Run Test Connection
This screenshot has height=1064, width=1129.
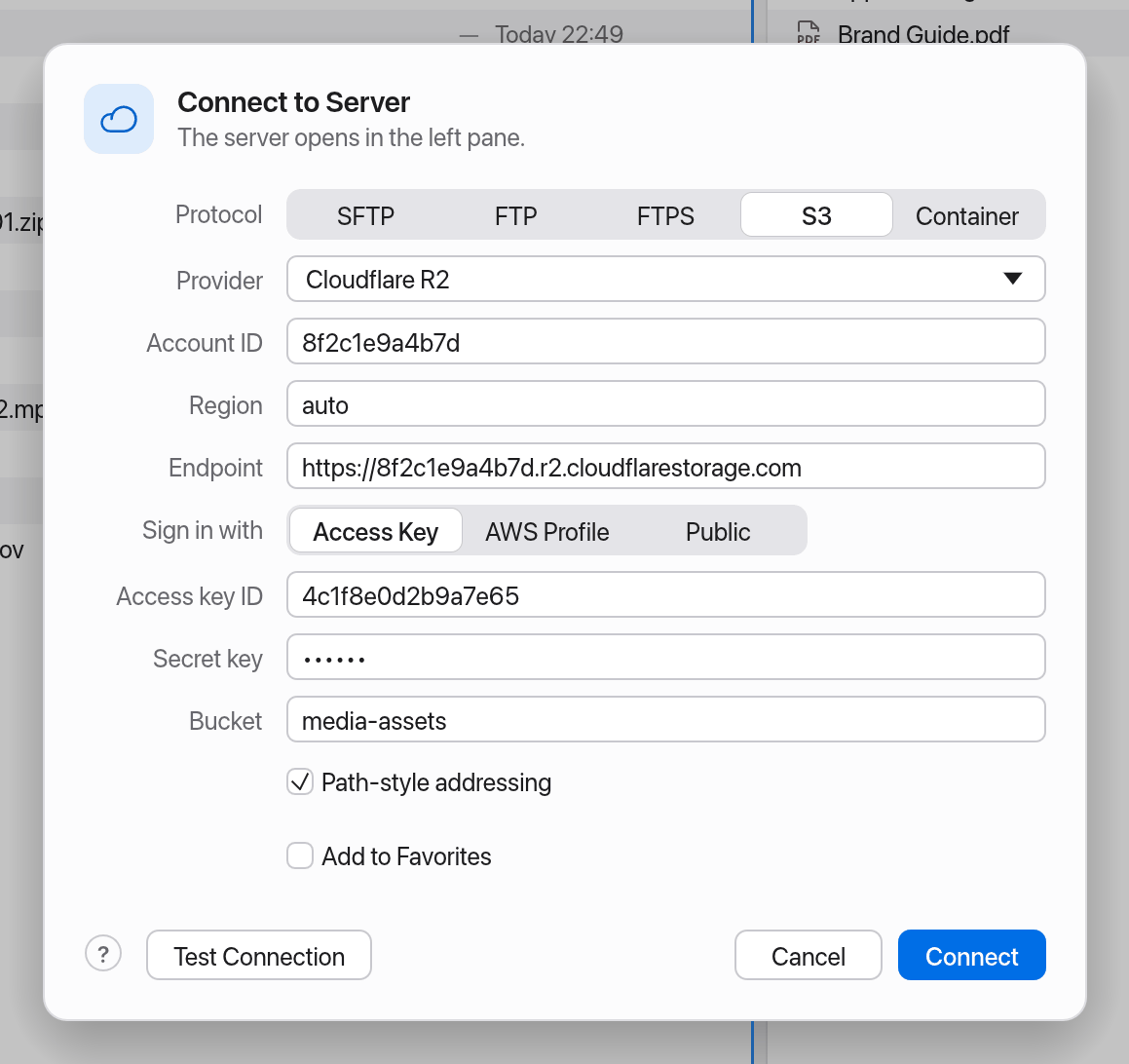259,955
